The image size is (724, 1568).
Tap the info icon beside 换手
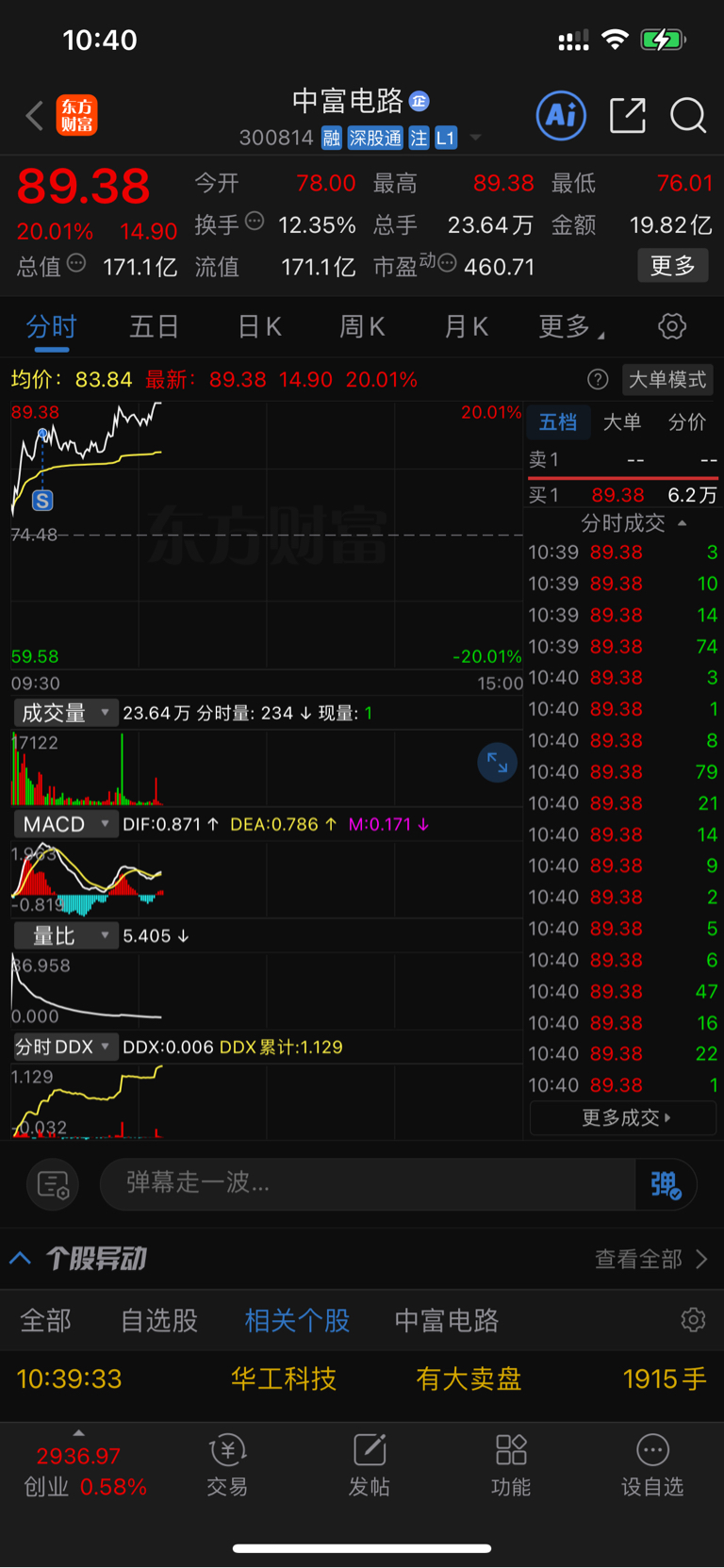pyautogui.click(x=255, y=222)
